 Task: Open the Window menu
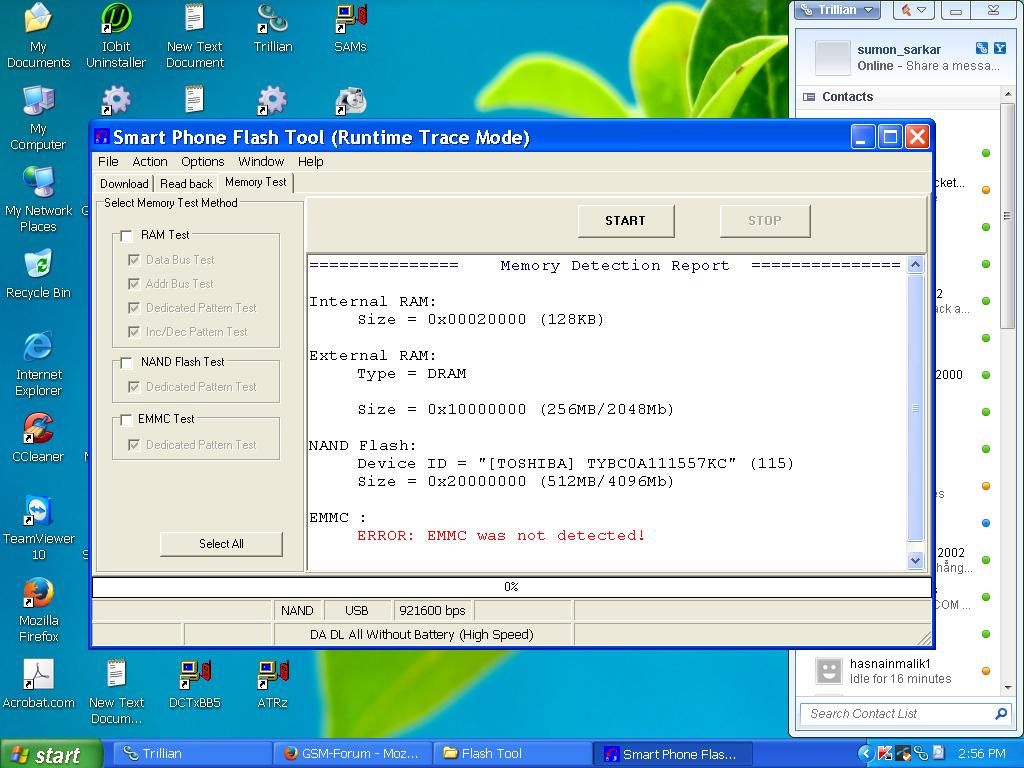[261, 161]
